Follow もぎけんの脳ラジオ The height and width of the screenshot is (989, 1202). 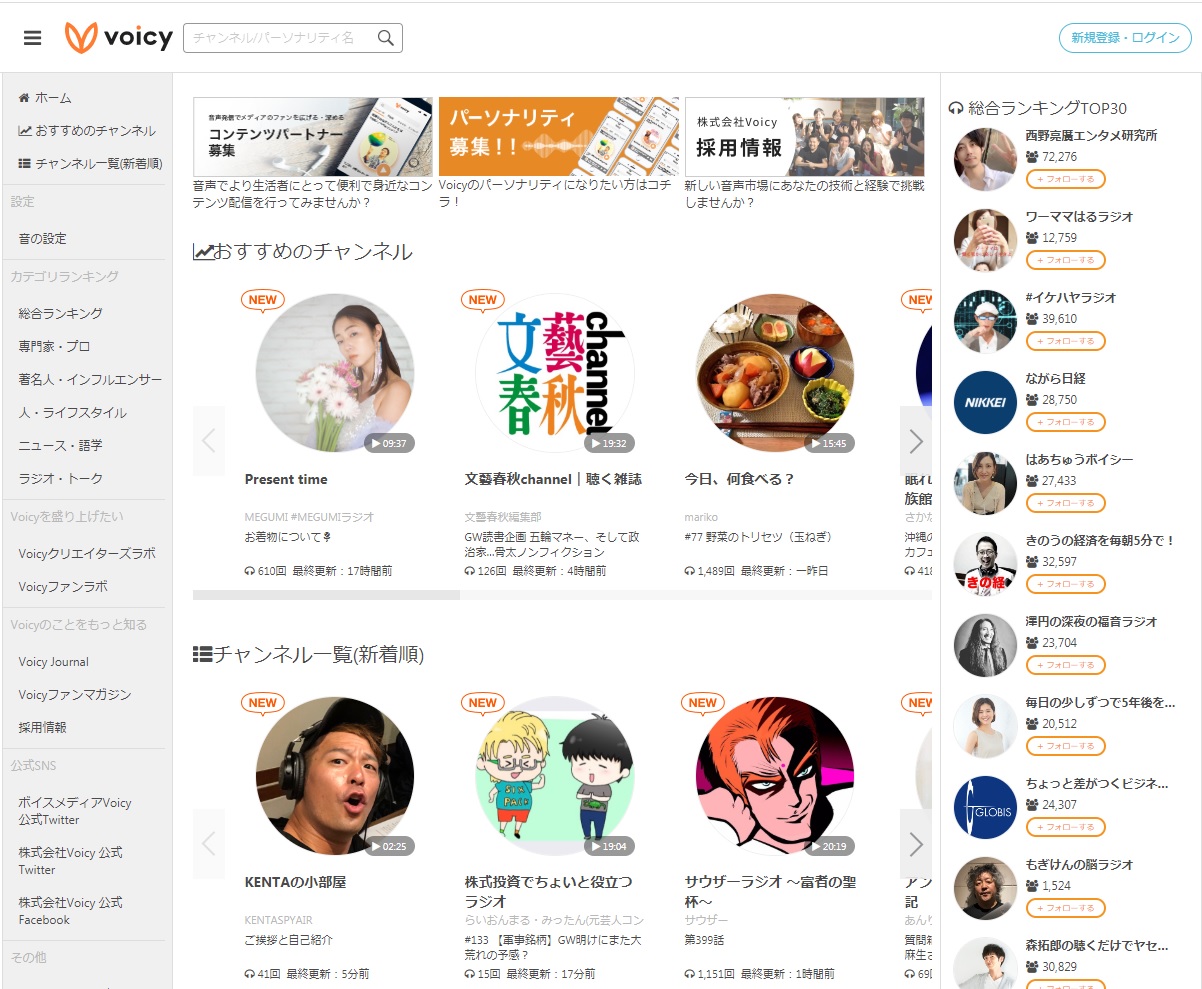[1065, 908]
